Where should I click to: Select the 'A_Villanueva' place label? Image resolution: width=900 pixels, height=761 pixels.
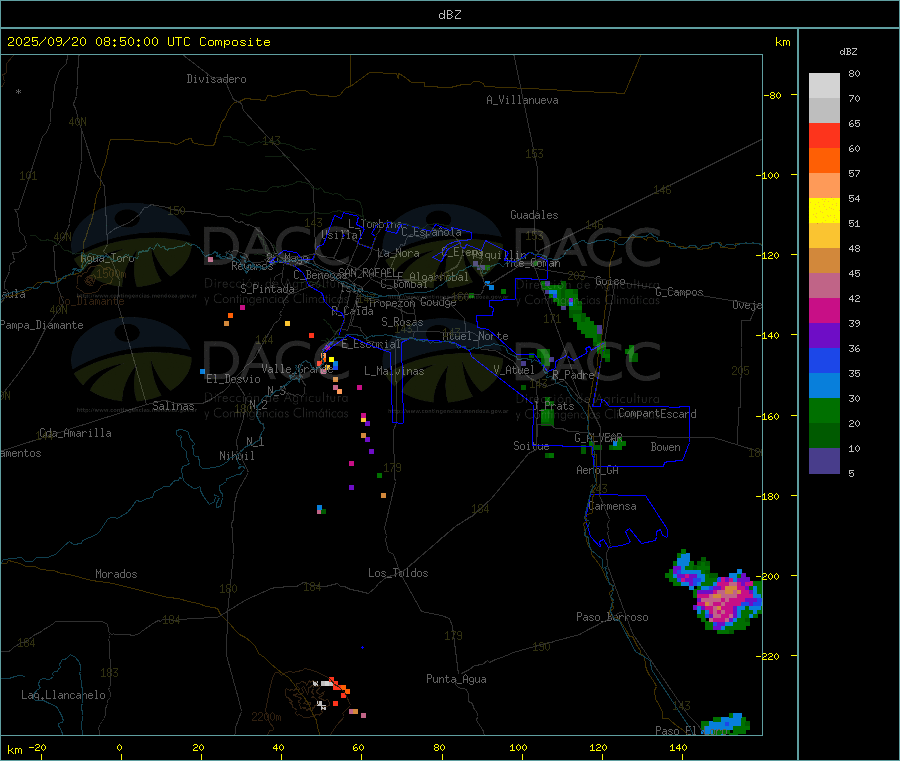pyautogui.click(x=522, y=100)
